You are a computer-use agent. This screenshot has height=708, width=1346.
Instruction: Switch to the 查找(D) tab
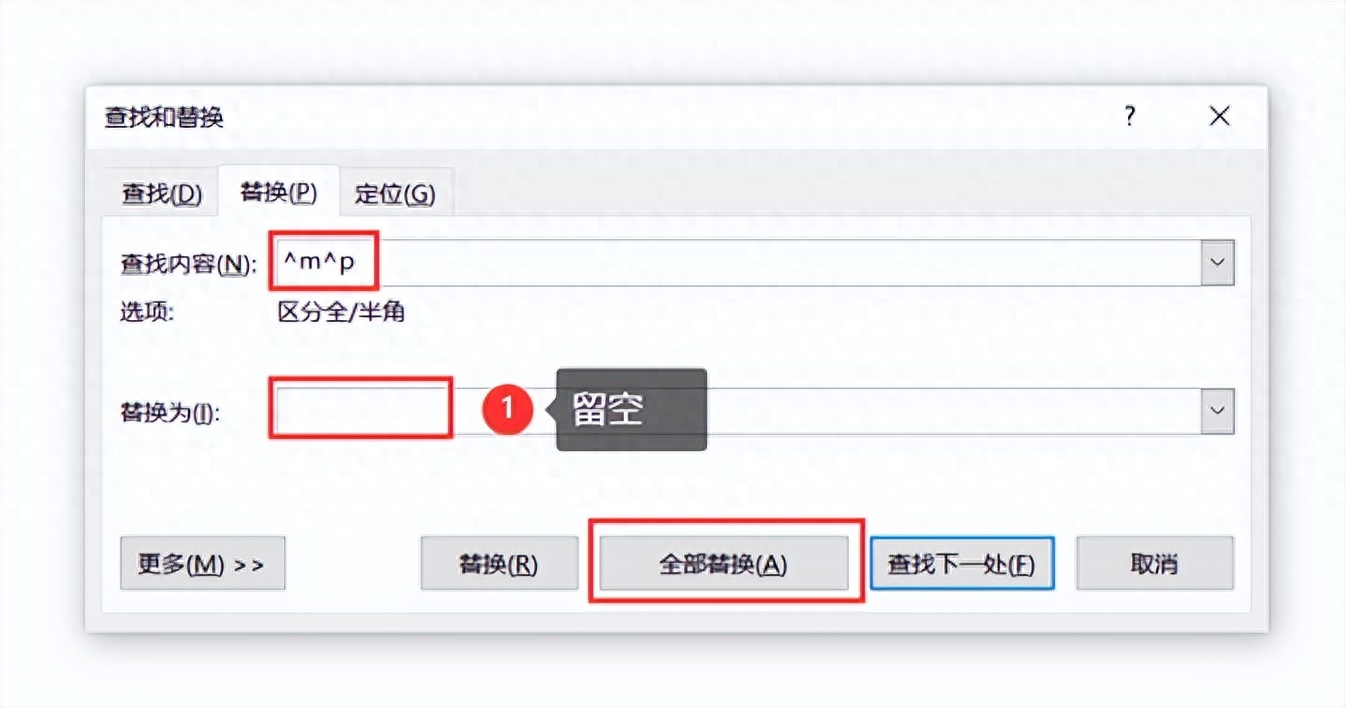pyautogui.click(x=162, y=193)
